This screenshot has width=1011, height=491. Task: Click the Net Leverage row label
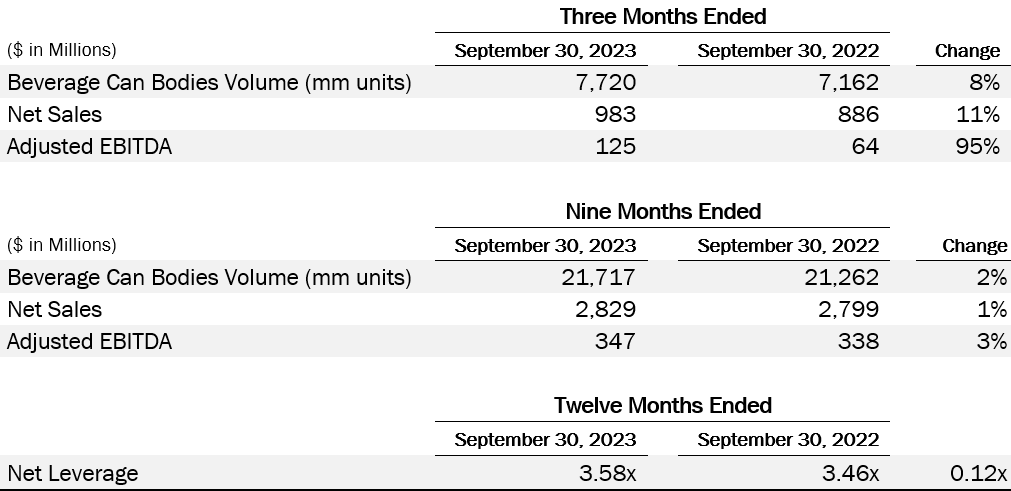[72, 472]
